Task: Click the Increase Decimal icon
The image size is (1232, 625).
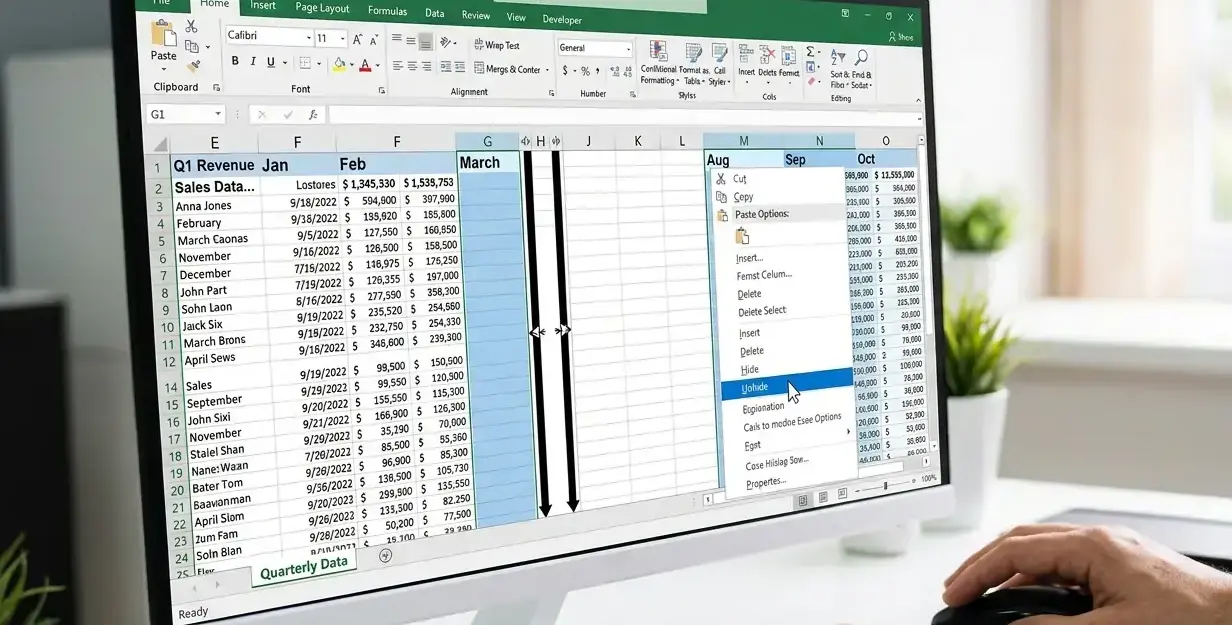Action: (x=614, y=71)
